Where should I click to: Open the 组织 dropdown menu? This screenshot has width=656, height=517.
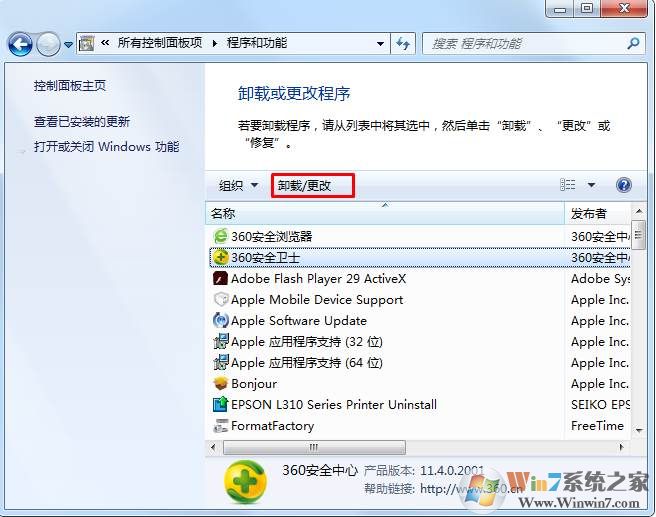click(x=238, y=185)
